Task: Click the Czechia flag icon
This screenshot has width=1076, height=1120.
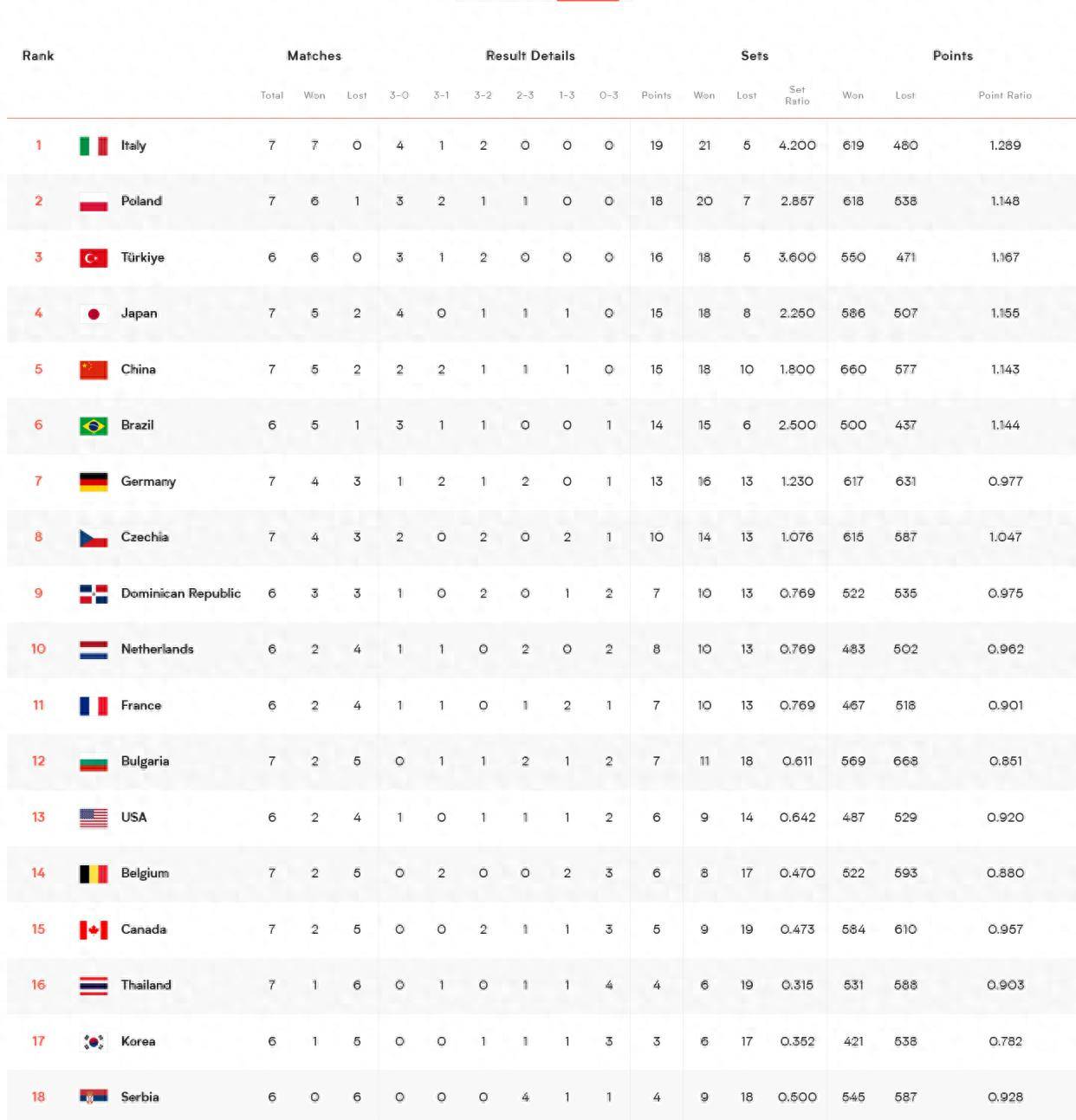Action: tap(94, 537)
